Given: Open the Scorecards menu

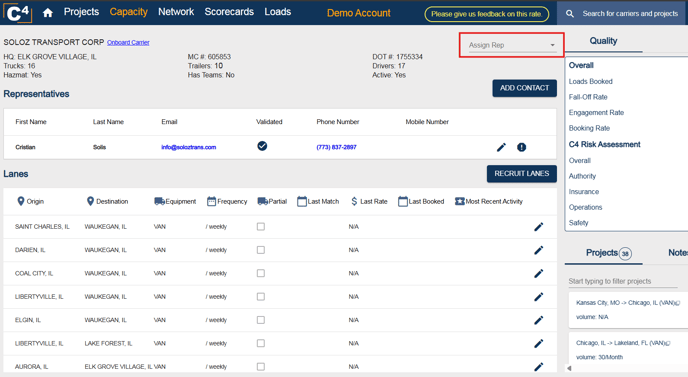Looking at the screenshot, I should pyautogui.click(x=229, y=12).
